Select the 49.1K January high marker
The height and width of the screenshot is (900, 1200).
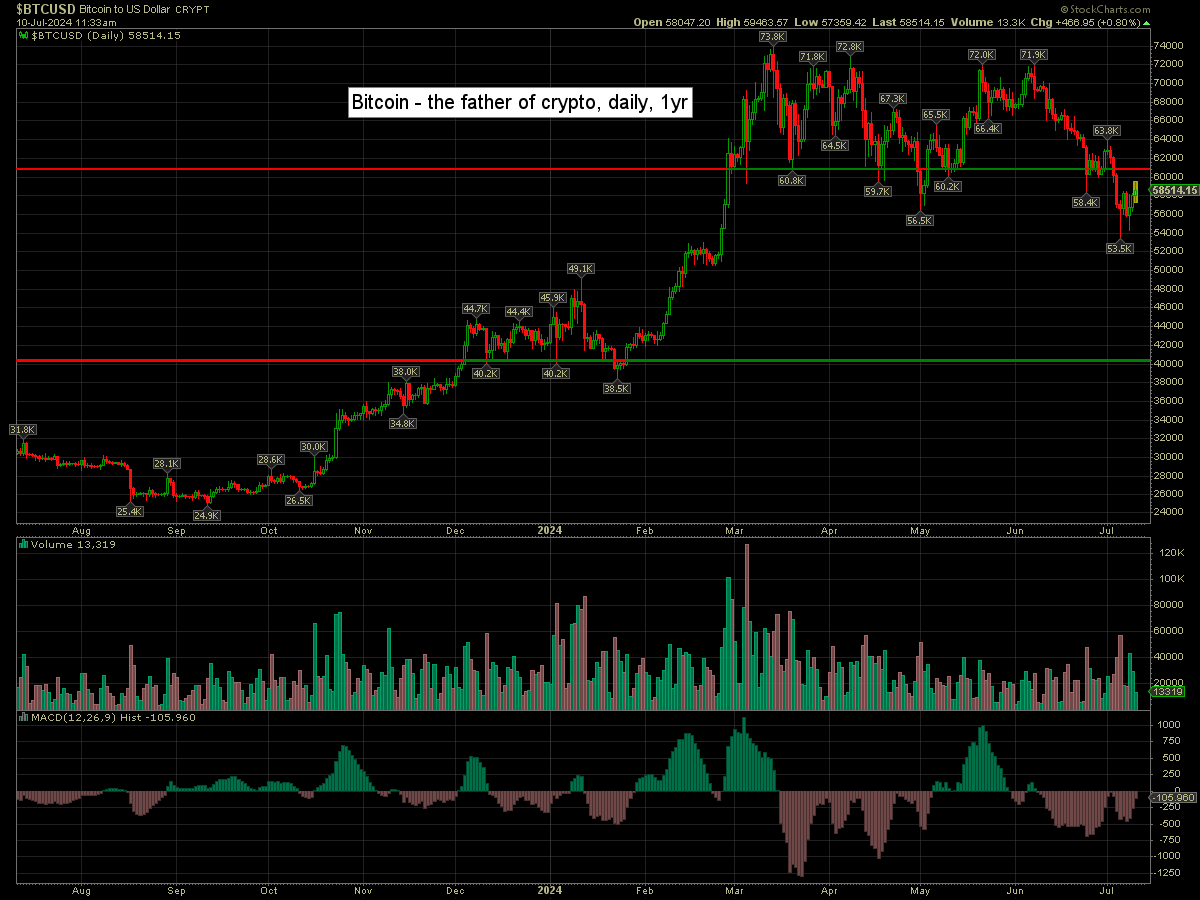pyautogui.click(x=581, y=269)
